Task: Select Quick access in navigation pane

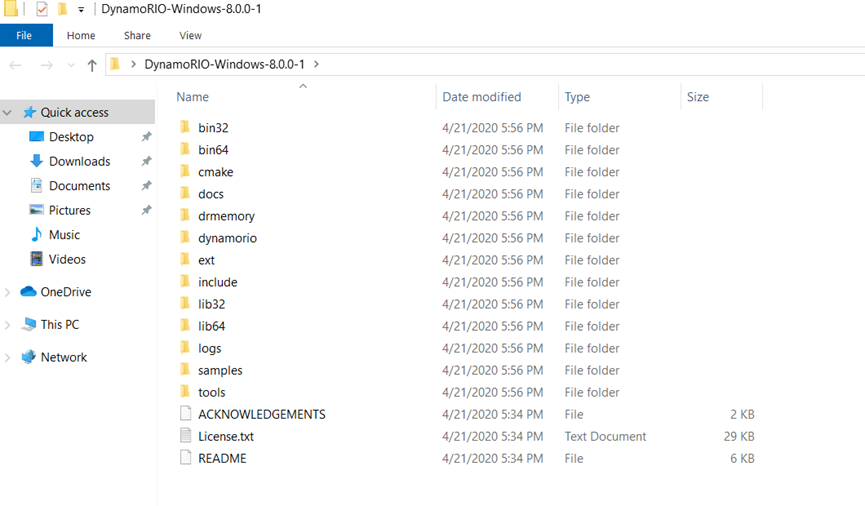Action: [x=74, y=113]
